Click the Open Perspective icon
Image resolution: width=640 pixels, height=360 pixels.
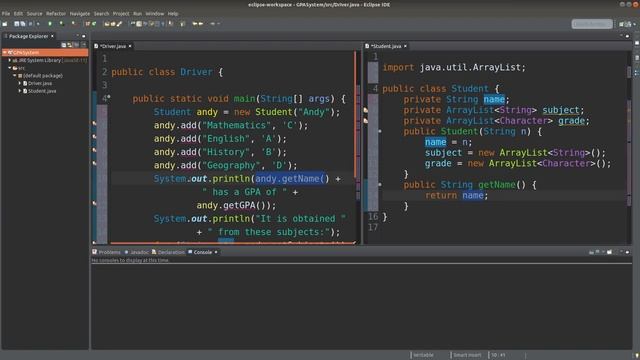click(x=622, y=24)
